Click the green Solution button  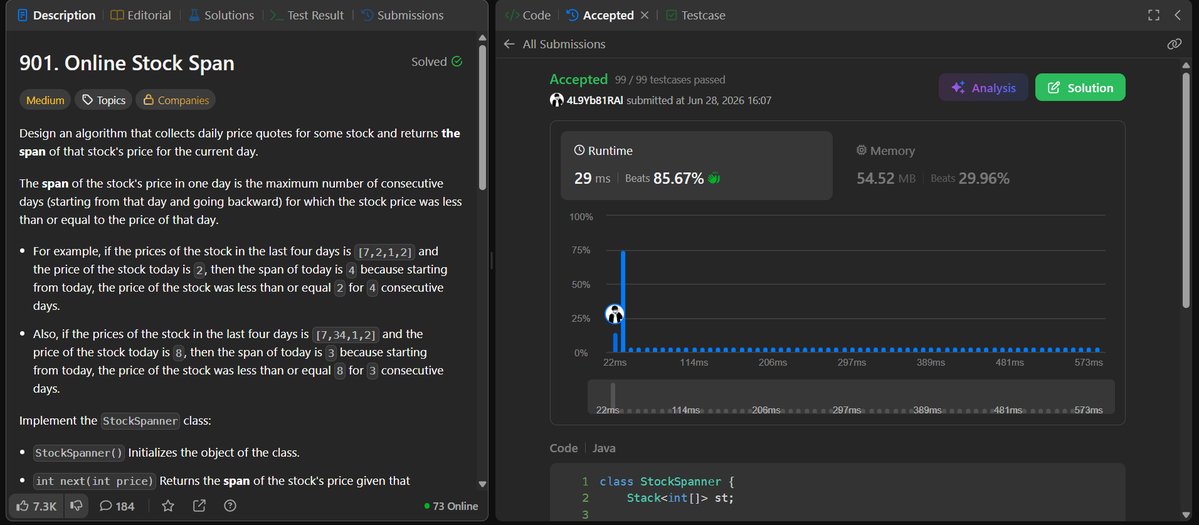pos(1080,88)
